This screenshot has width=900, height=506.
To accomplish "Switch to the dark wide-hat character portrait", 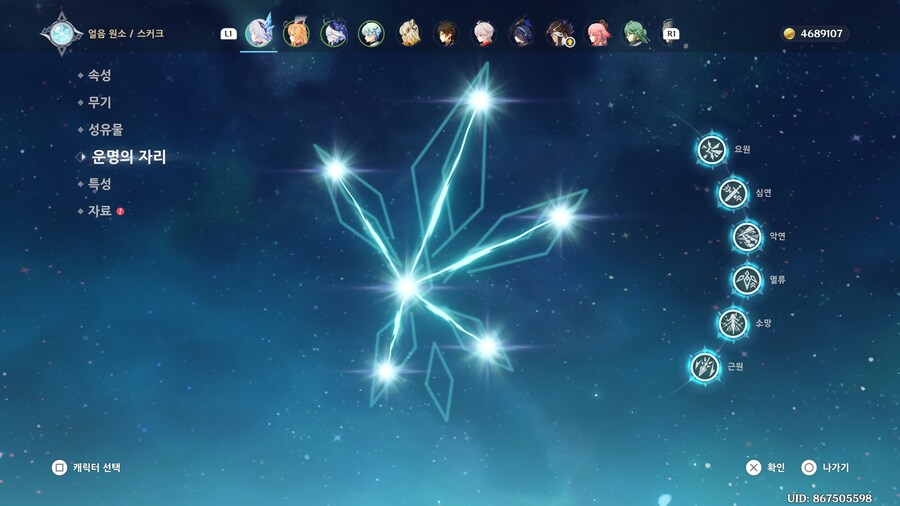I will (522, 33).
